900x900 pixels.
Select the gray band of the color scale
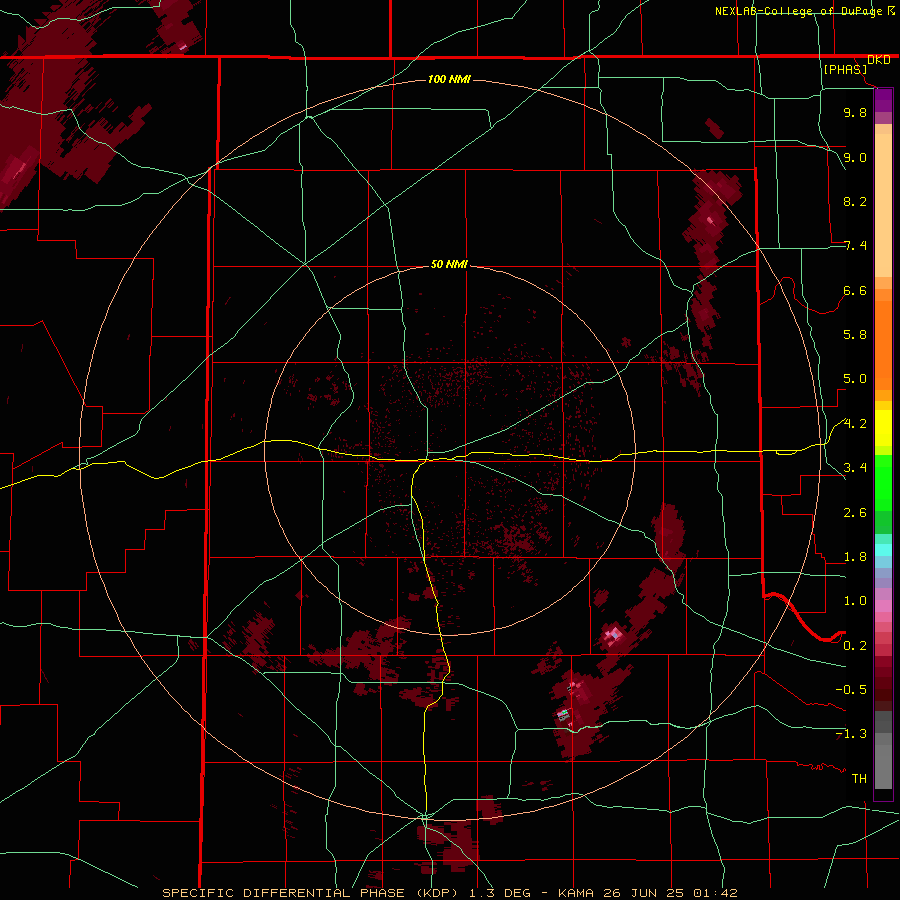pyautogui.click(x=883, y=750)
